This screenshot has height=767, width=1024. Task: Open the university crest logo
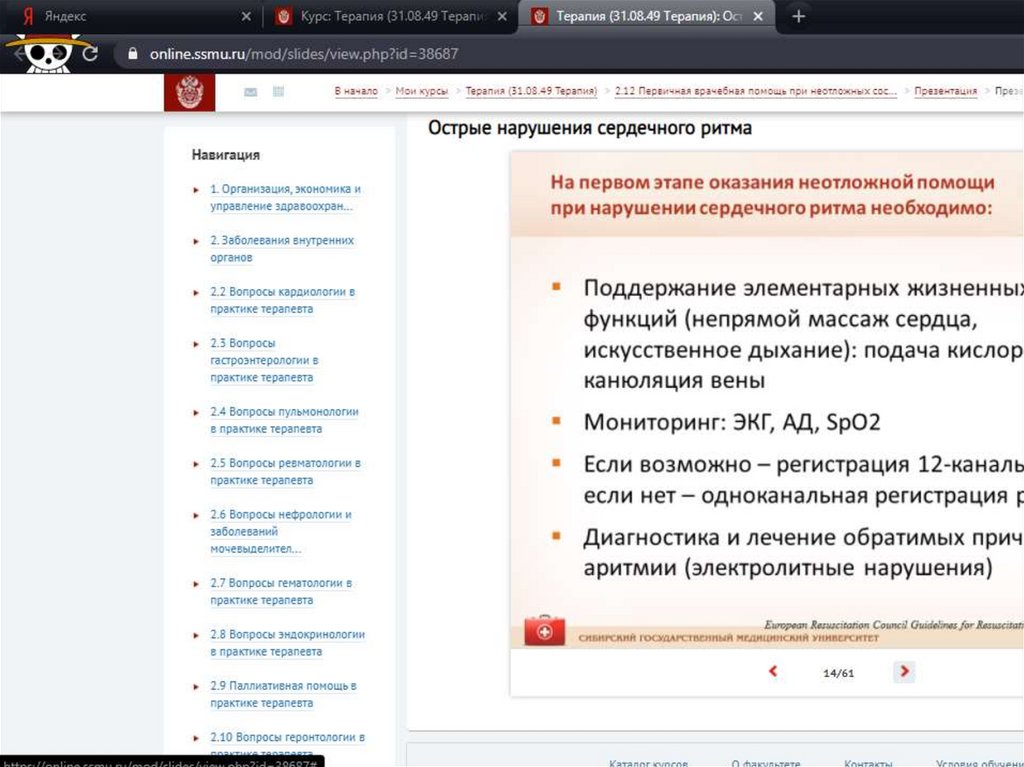pyautogui.click(x=189, y=92)
